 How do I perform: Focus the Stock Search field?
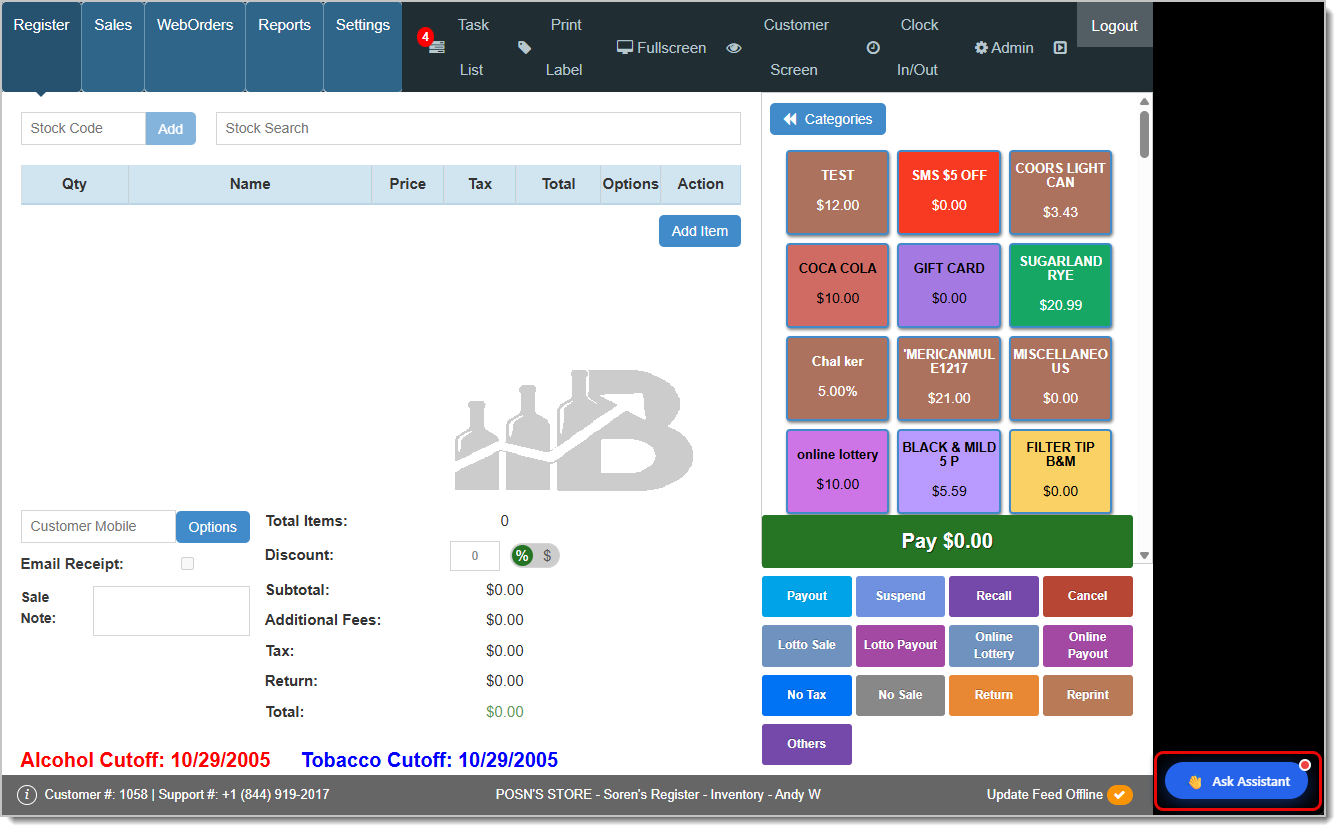[x=478, y=128]
